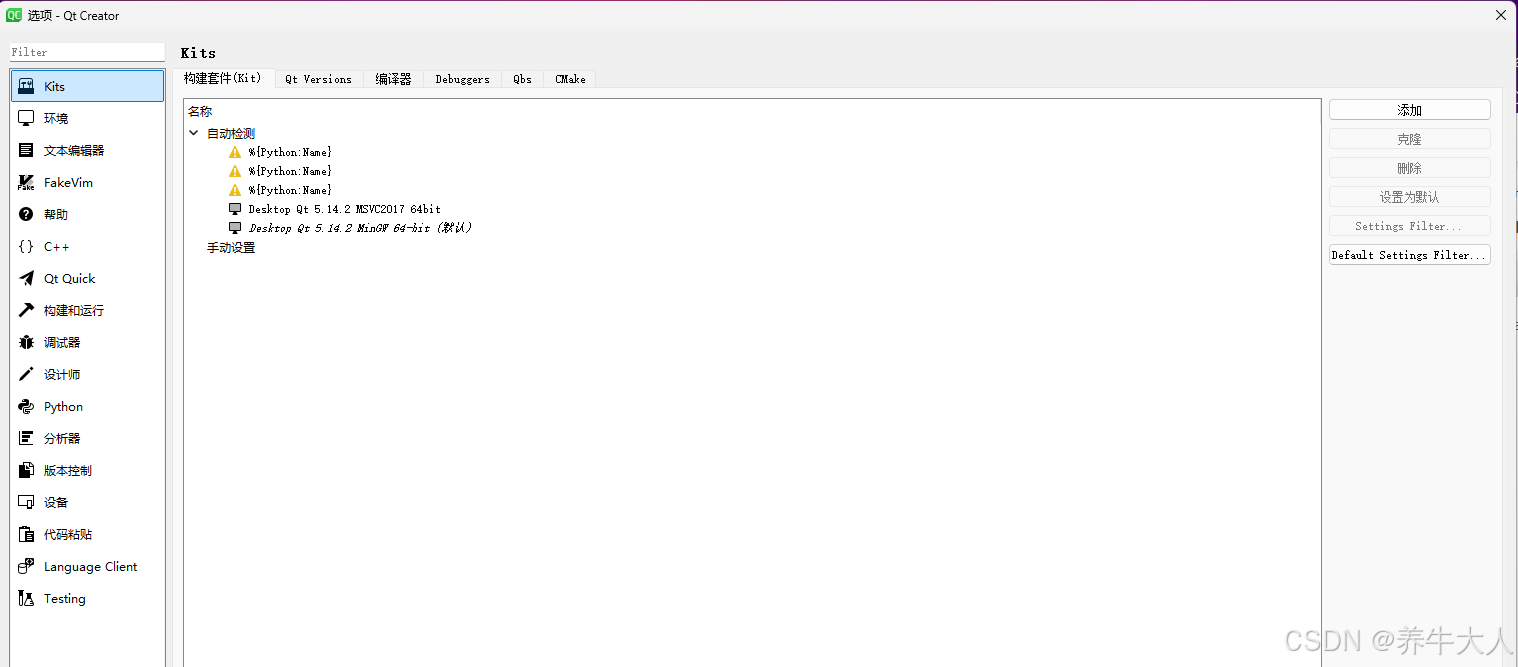The width and height of the screenshot is (1518, 667).
Task: Select the Language Client icon
Action: pos(27,567)
